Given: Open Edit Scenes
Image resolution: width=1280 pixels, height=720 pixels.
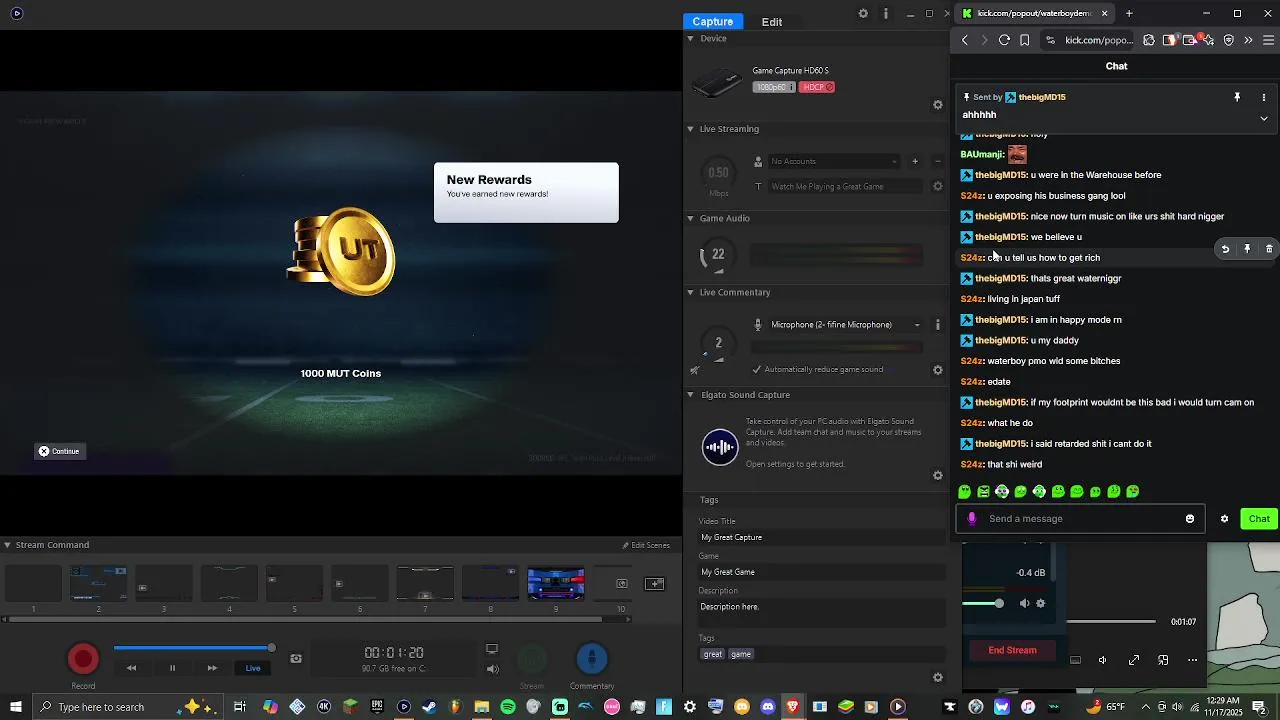Looking at the screenshot, I should pyautogui.click(x=646, y=545).
